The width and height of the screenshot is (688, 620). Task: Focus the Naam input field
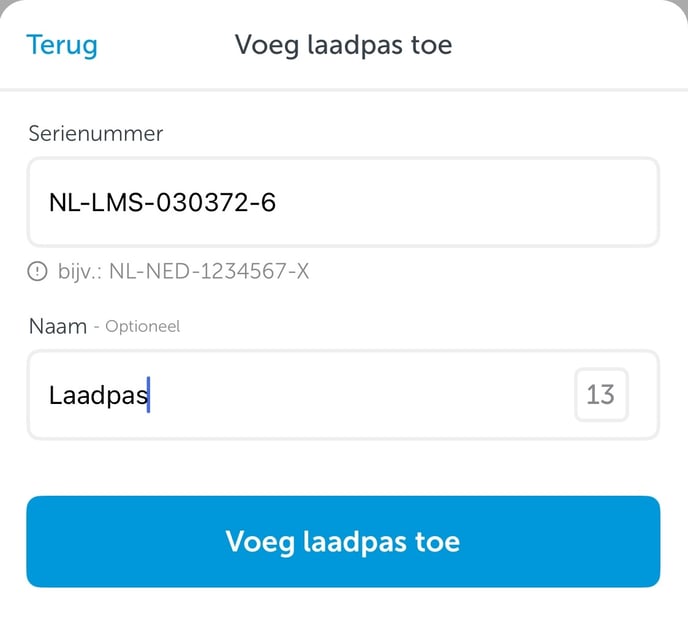(x=343, y=394)
